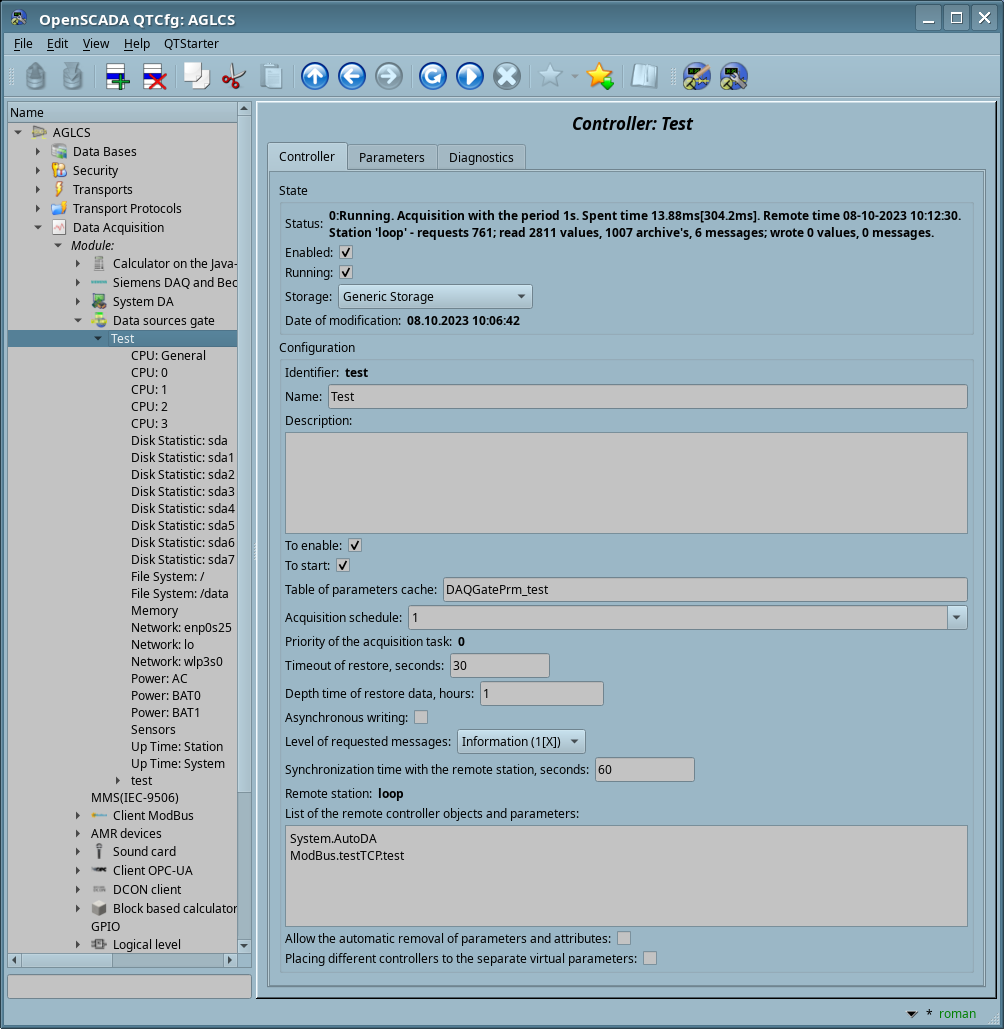
Task: Click the Transport Protocols folder icon
Action: tap(59, 209)
